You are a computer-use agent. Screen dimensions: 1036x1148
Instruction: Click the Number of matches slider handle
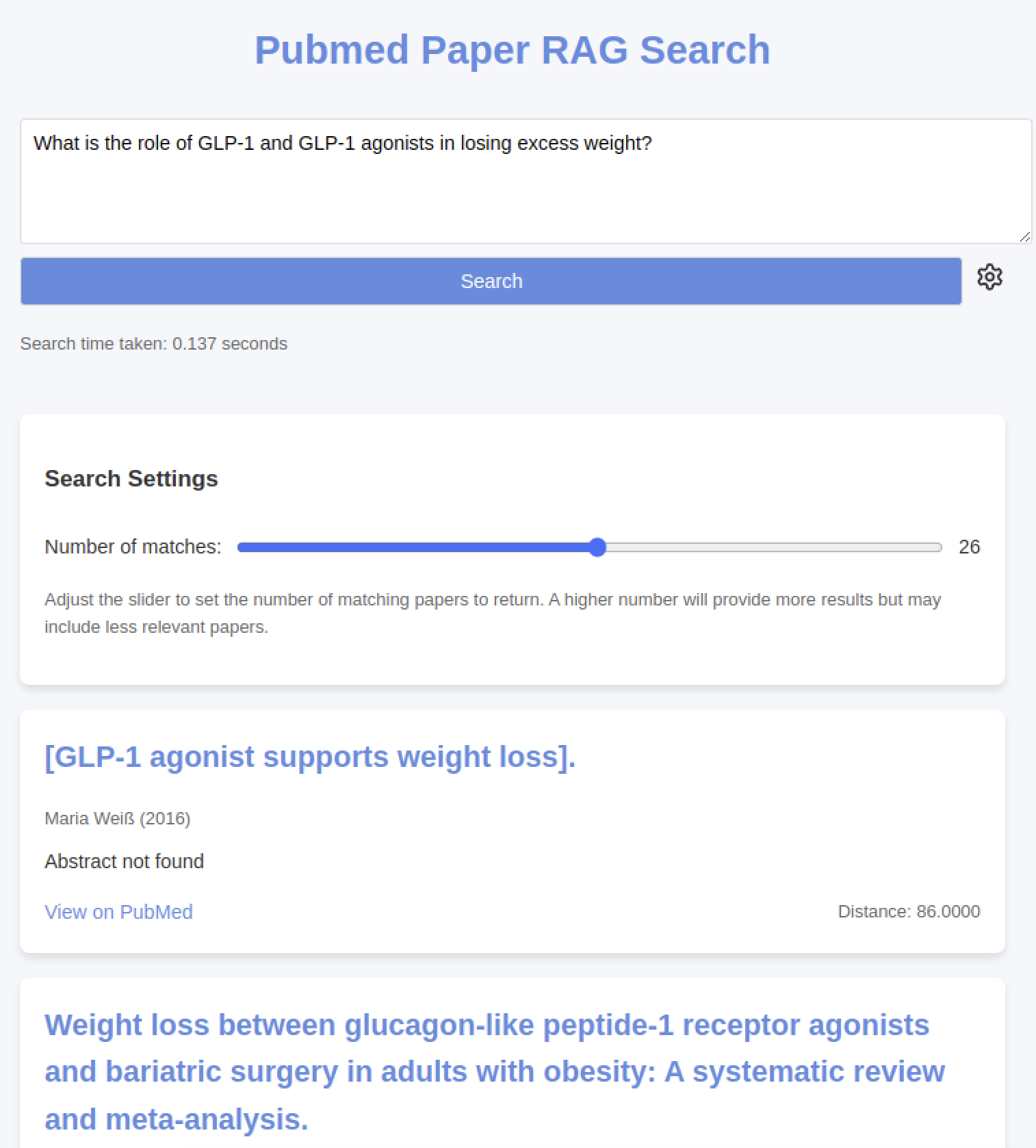[597, 547]
